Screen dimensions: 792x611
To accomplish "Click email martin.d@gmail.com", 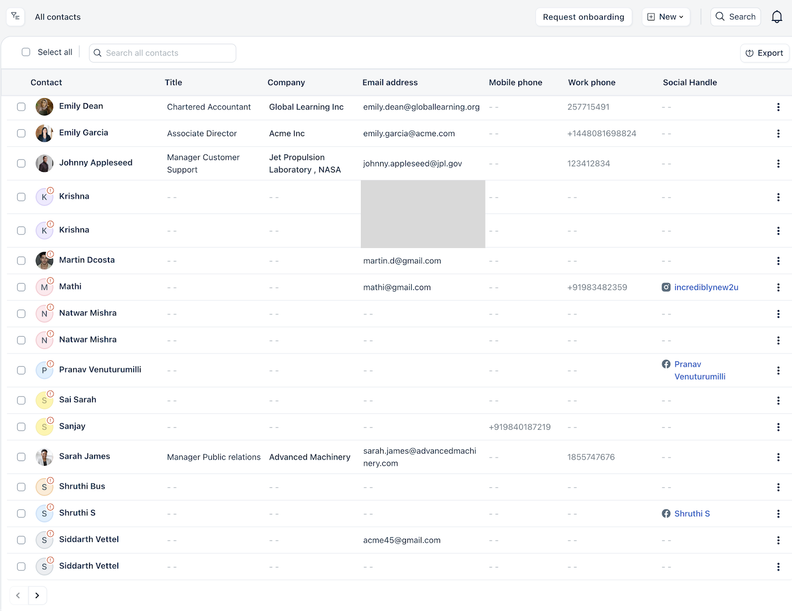I will [x=402, y=261].
